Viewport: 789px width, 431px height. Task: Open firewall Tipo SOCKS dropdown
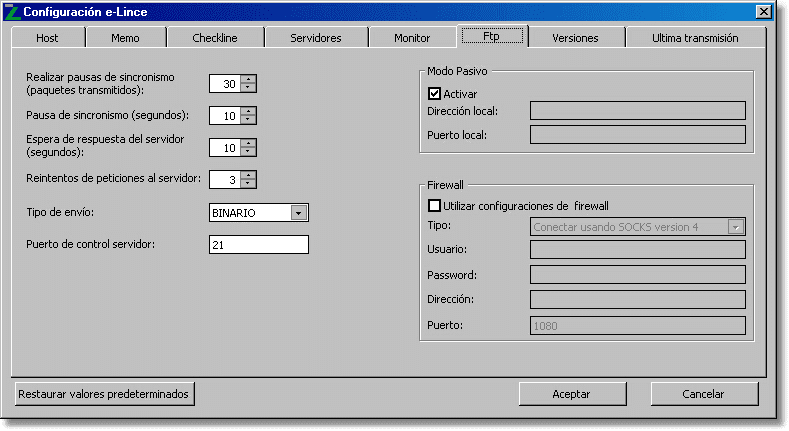pos(736,227)
